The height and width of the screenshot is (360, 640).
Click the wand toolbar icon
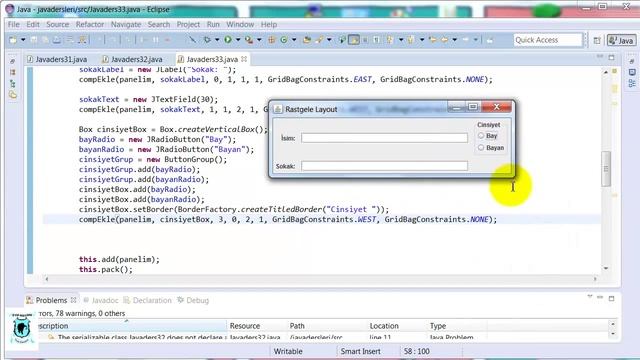319,40
